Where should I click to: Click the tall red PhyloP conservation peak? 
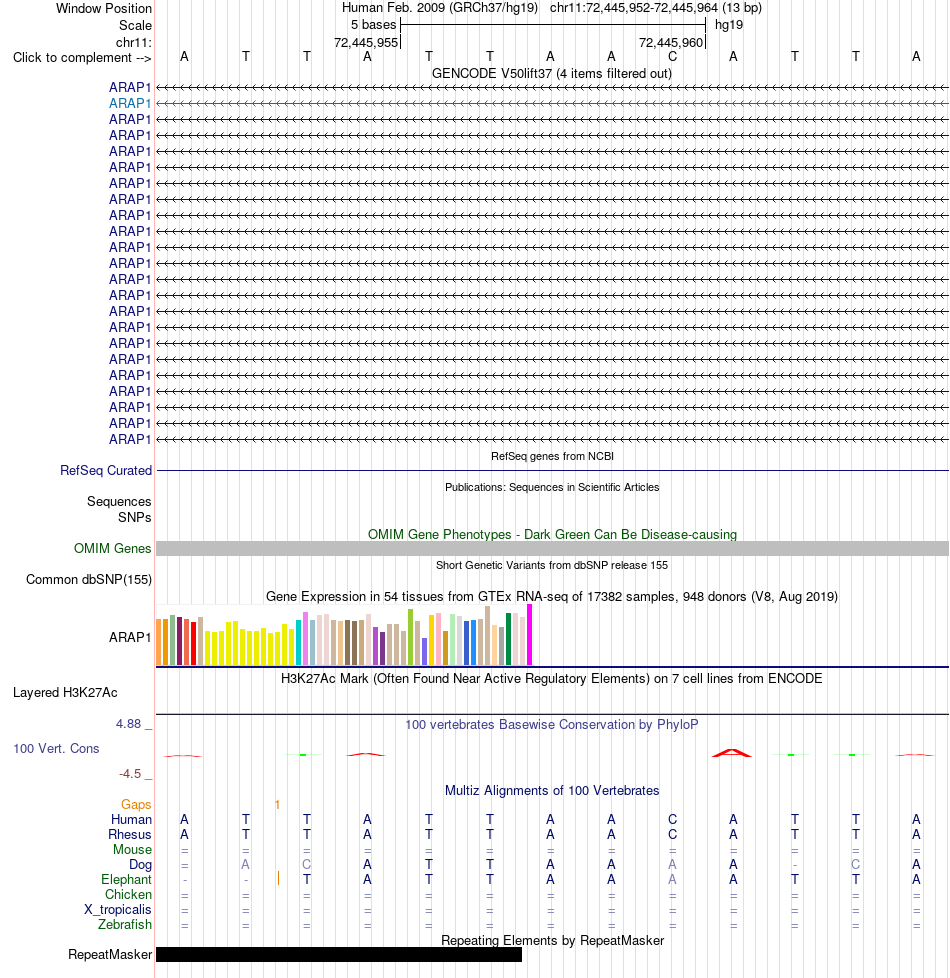[x=732, y=753]
